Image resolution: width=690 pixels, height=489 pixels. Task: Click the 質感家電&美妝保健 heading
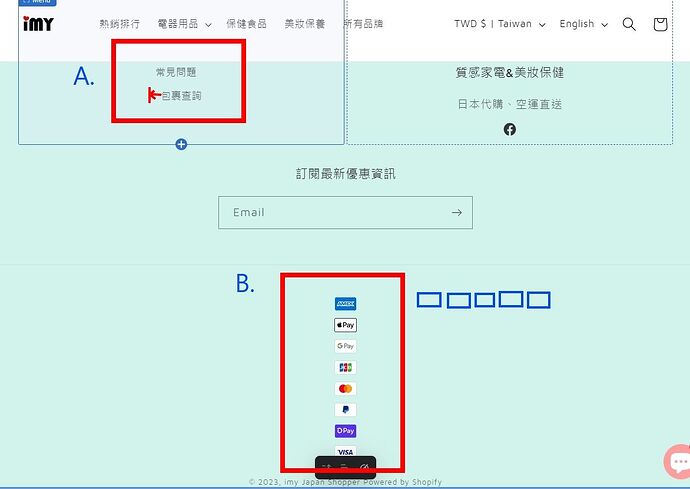coord(510,73)
